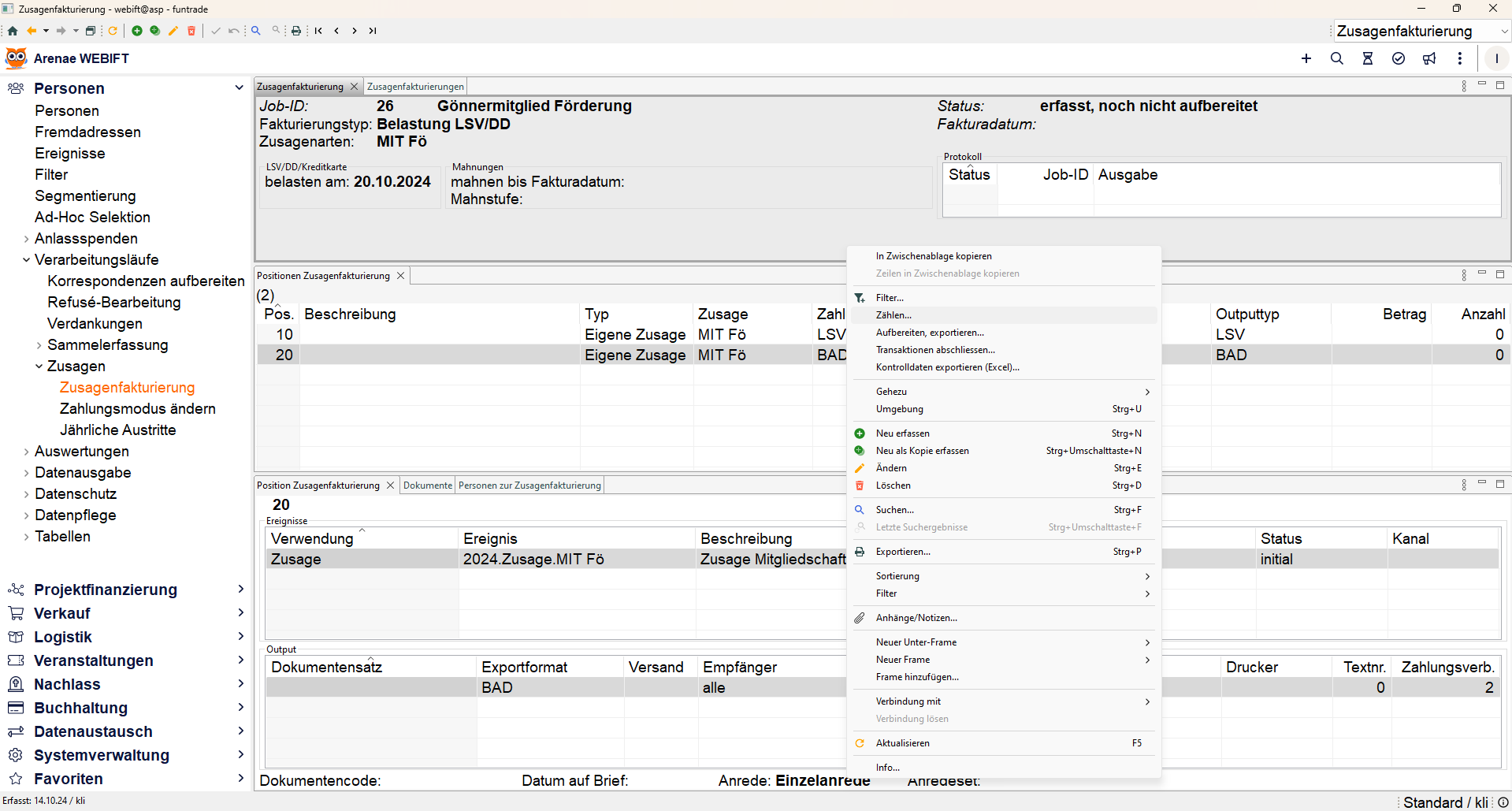The width and height of the screenshot is (1512, 811).
Task: Open 'Personen zur Zusagenfakturierung' tab
Action: (529, 485)
